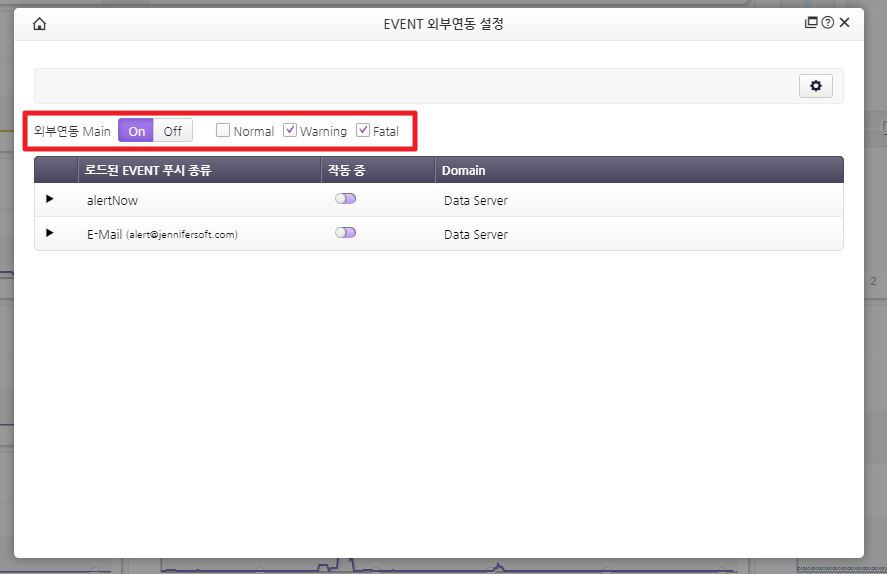Toggle the E-Mail 작동 중 switch
Image resolution: width=887 pixels, height=574 pixels.
click(x=346, y=233)
